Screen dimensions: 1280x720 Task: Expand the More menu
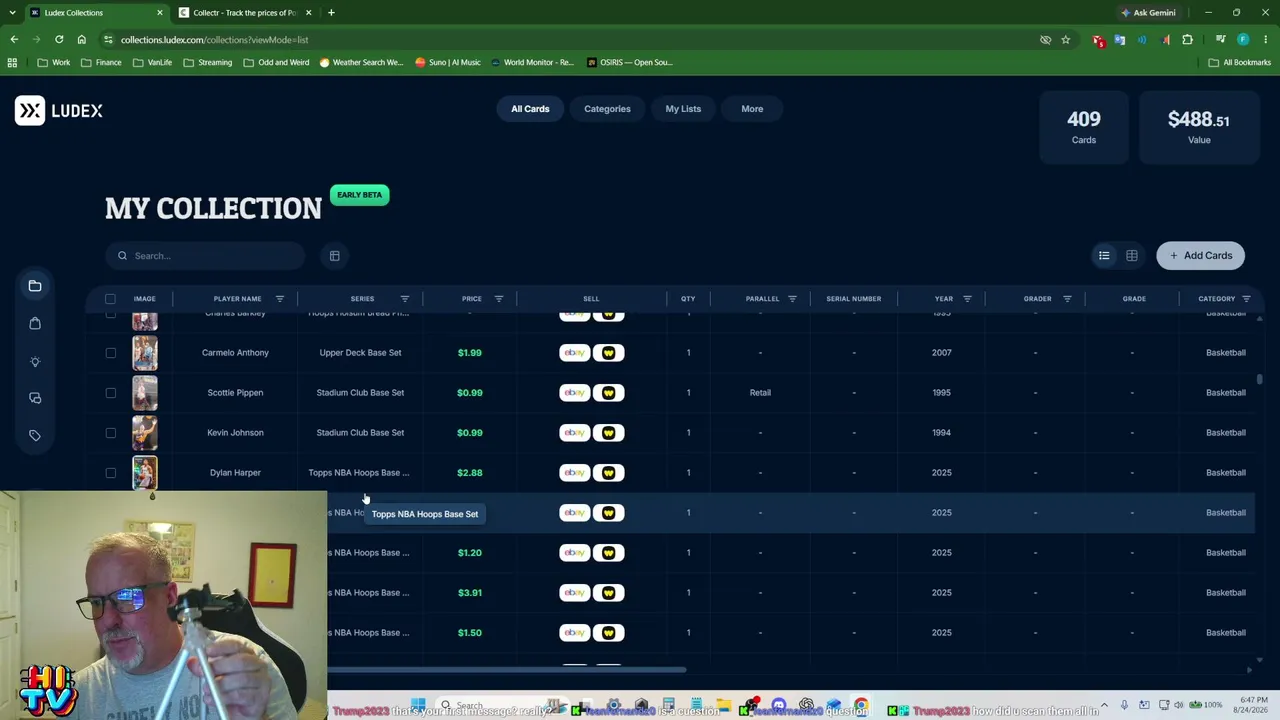click(752, 109)
